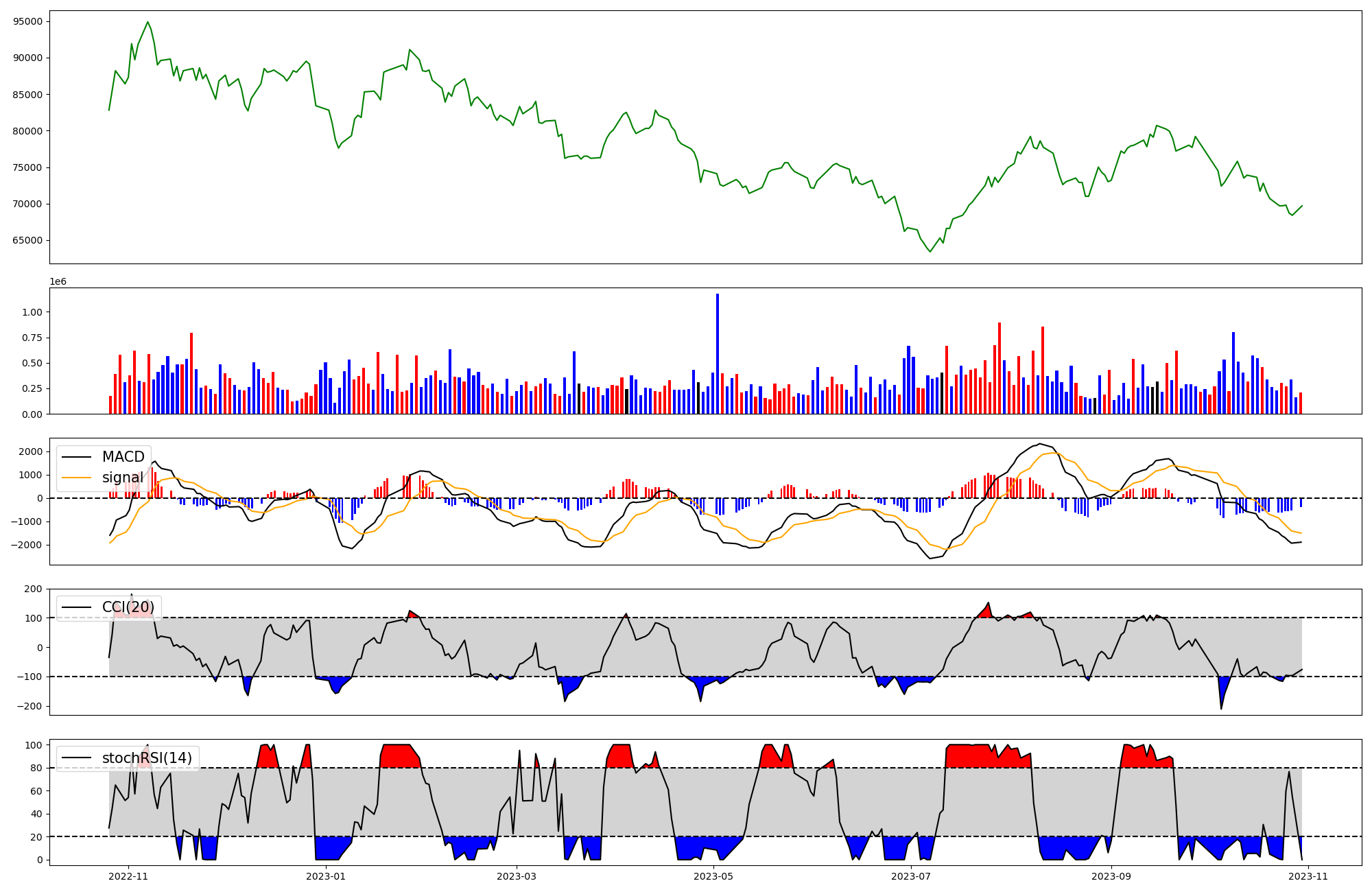Click the lowest trough of green price line
This screenshot has width=1372, height=892.
[x=930, y=252]
